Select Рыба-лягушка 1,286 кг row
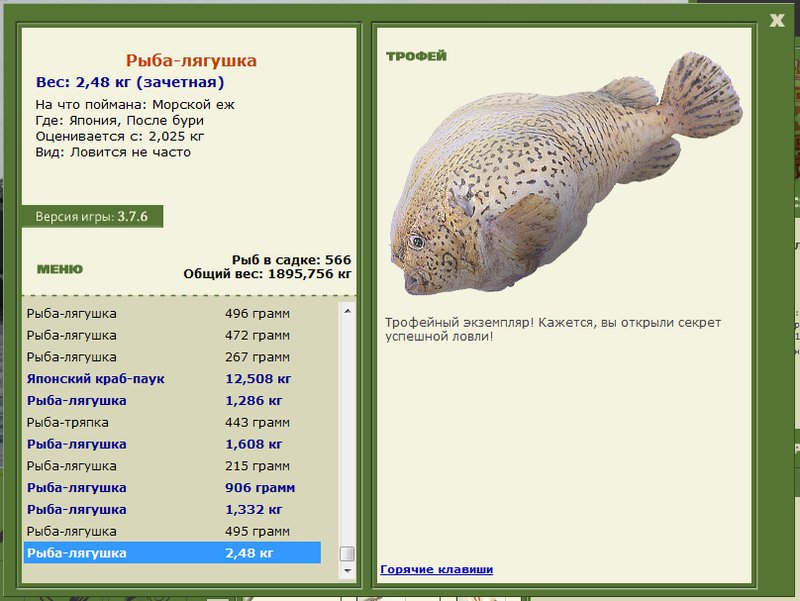This screenshot has height=601, width=800. [x=172, y=400]
